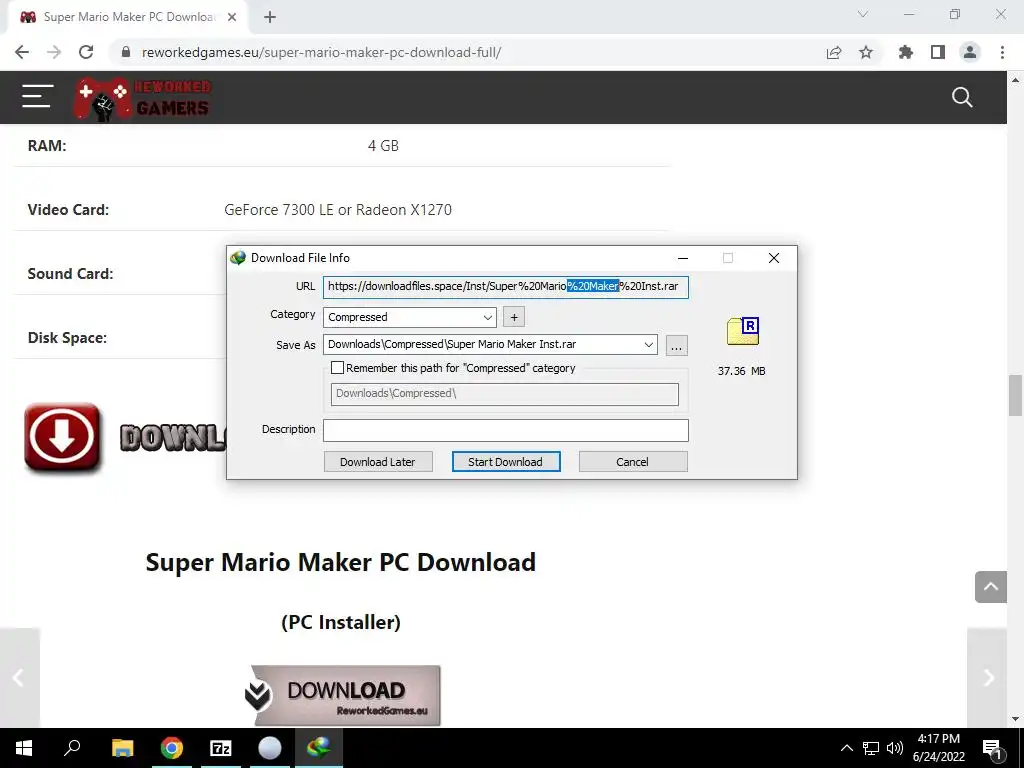1024x768 pixels.
Task: Click the taskbar clock showing 4:17 PM
Action: pos(939,748)
